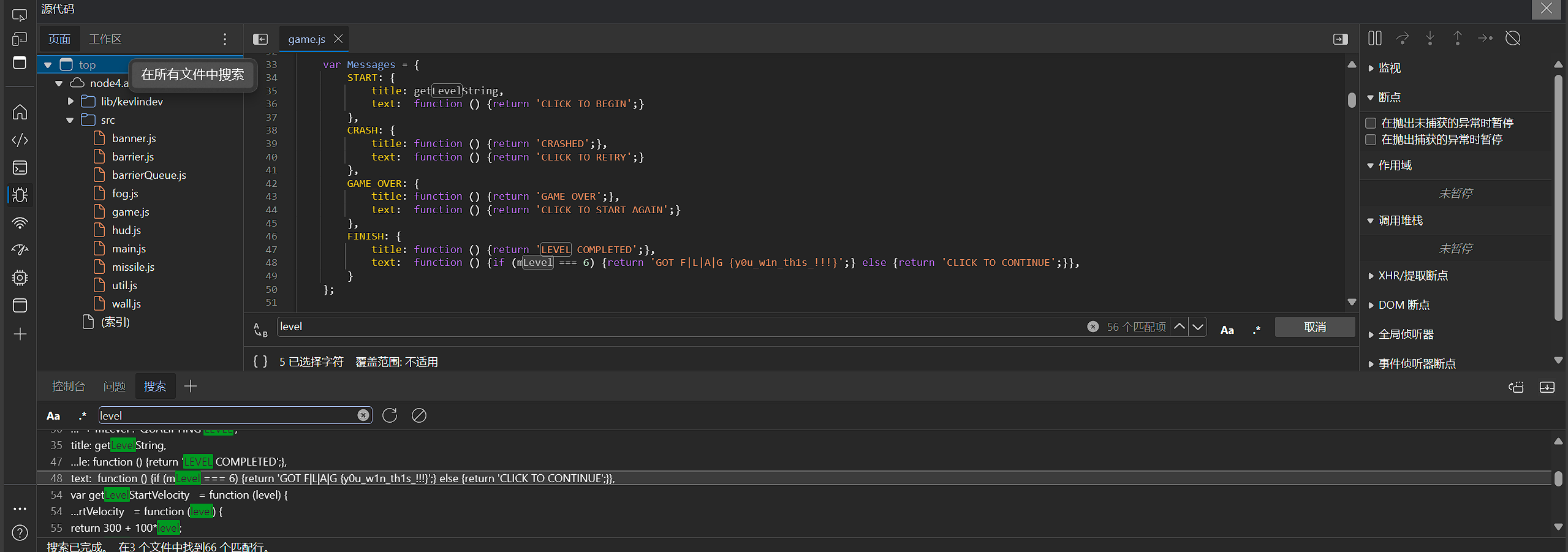The image size is (1568, 552).
Task: Open the 控制台 drawer tab
Action: (x=69, y=386)
